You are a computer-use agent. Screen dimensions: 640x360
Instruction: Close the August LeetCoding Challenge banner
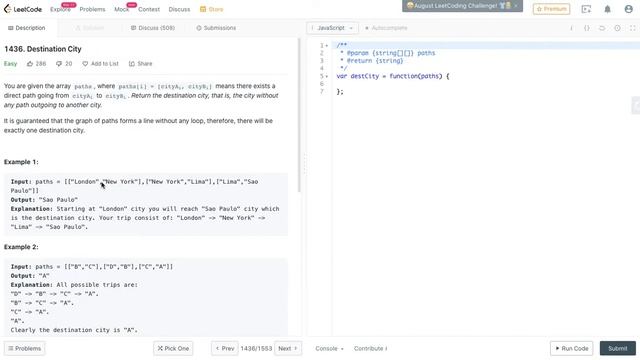coord(516,6)
